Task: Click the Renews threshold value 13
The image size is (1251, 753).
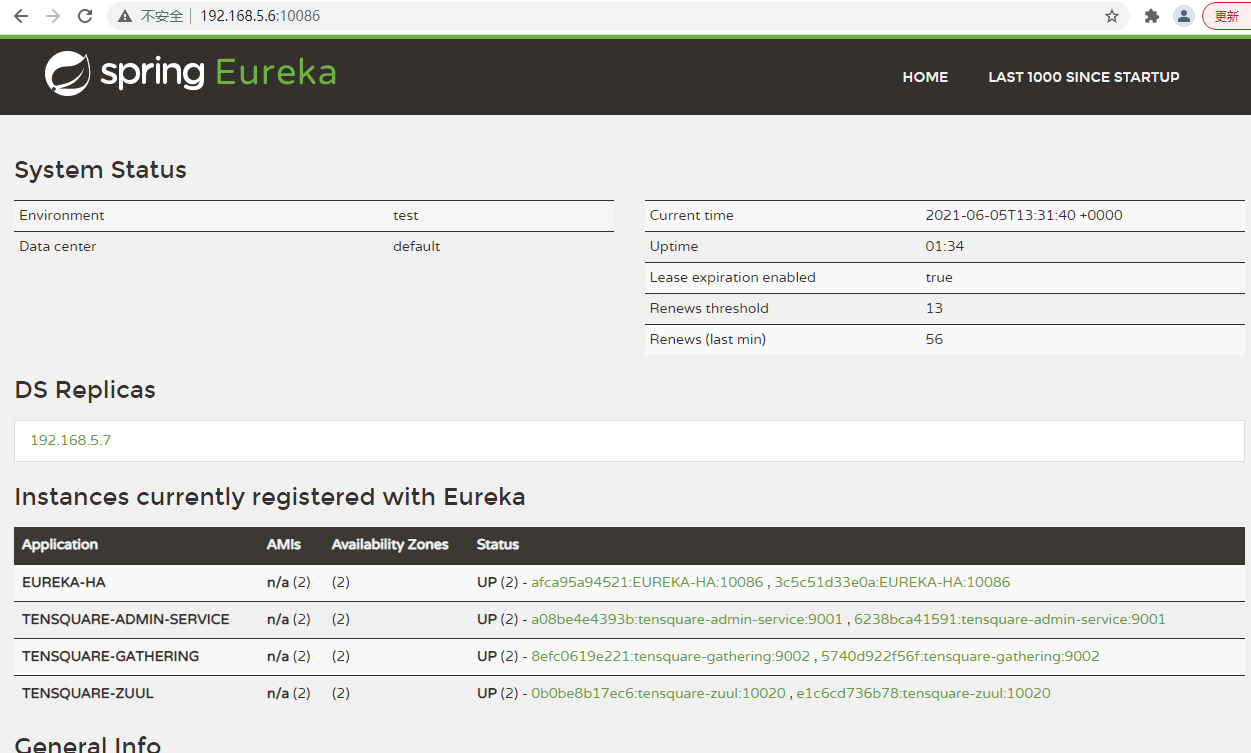Action: (x=934, y=308)
